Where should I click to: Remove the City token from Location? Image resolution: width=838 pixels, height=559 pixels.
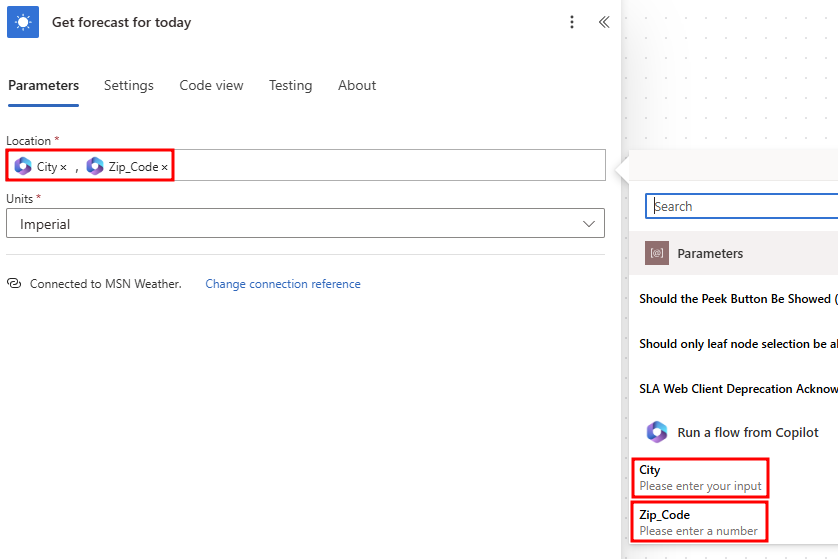pyautogui.click(x=64, y=167)
